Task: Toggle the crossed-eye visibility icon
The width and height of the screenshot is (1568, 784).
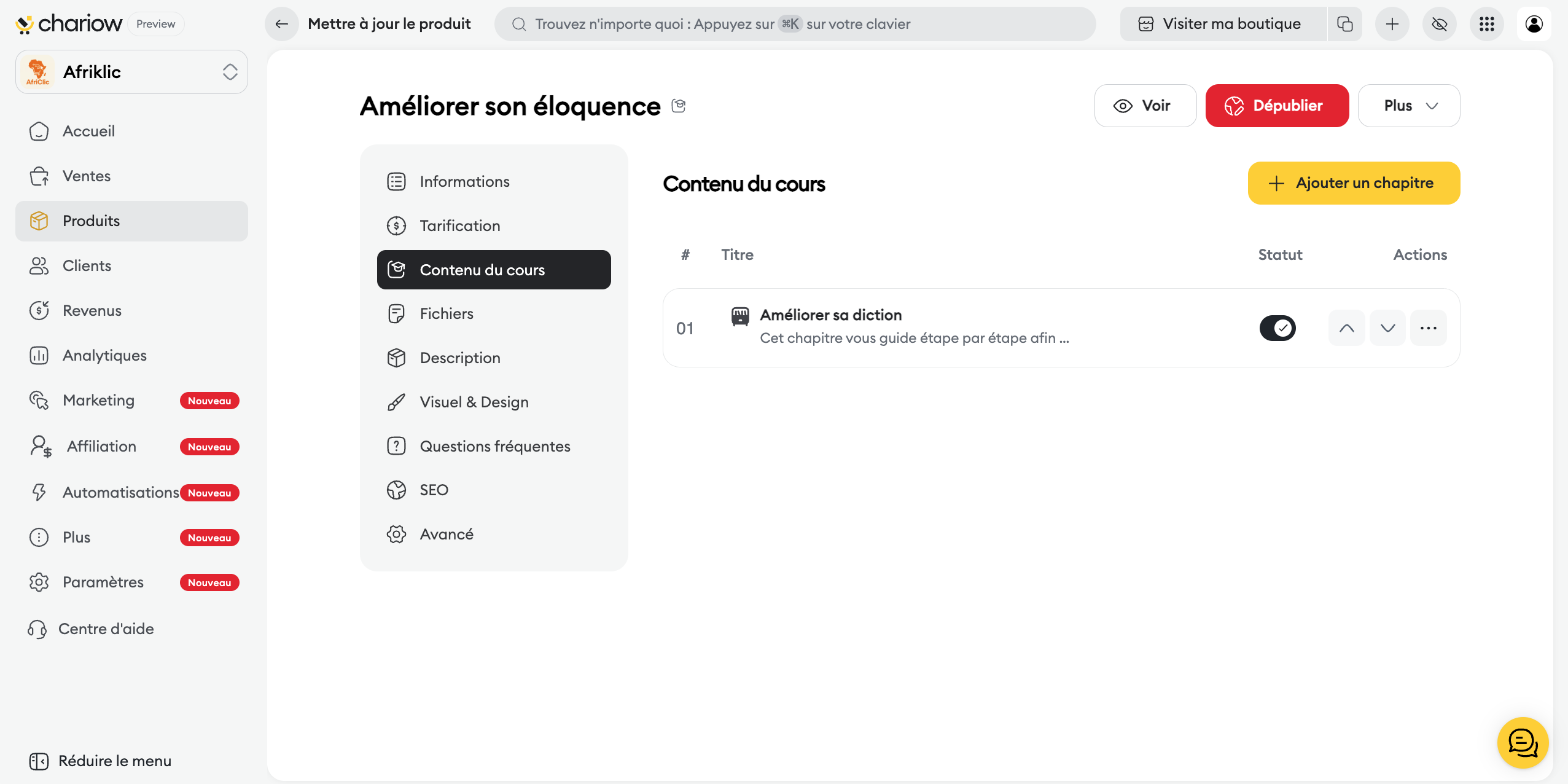Action: tap(1439, 24)
